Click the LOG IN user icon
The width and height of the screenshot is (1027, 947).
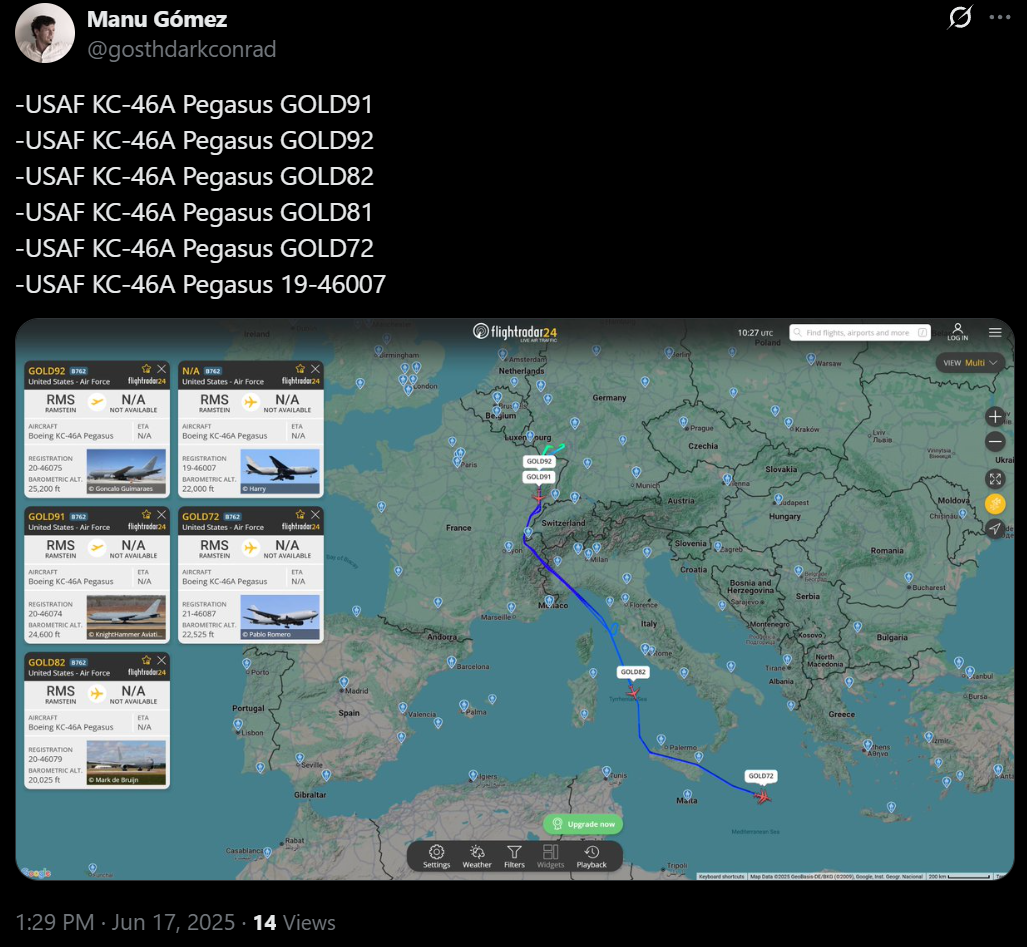click(x=957, y=331)
